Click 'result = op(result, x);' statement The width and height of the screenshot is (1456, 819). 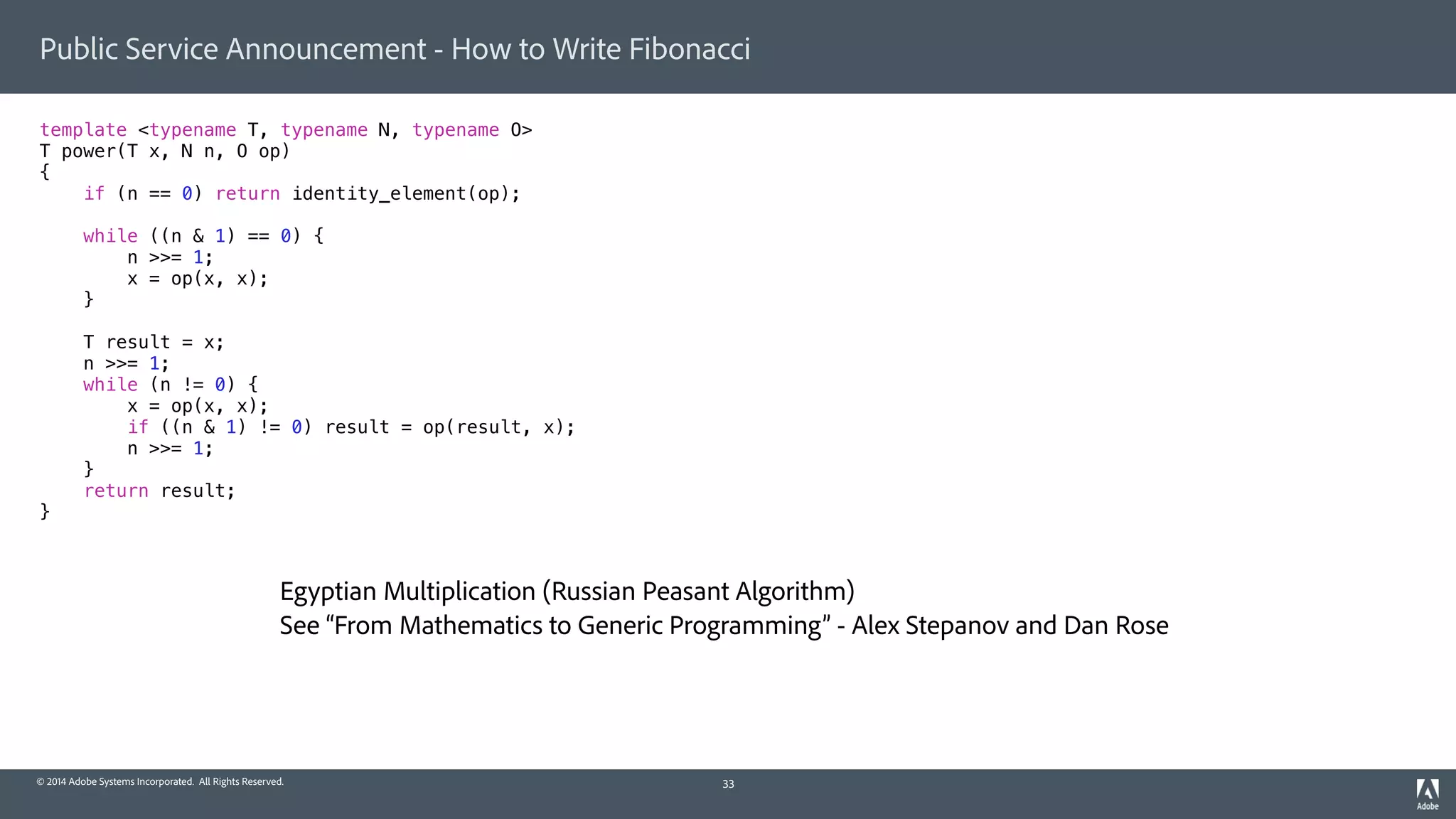pos(449,427)
